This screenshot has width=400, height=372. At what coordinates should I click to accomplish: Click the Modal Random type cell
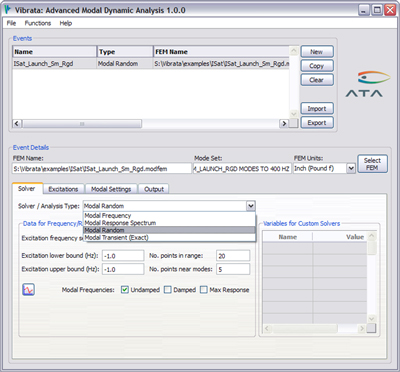click(x=125, y=63)
